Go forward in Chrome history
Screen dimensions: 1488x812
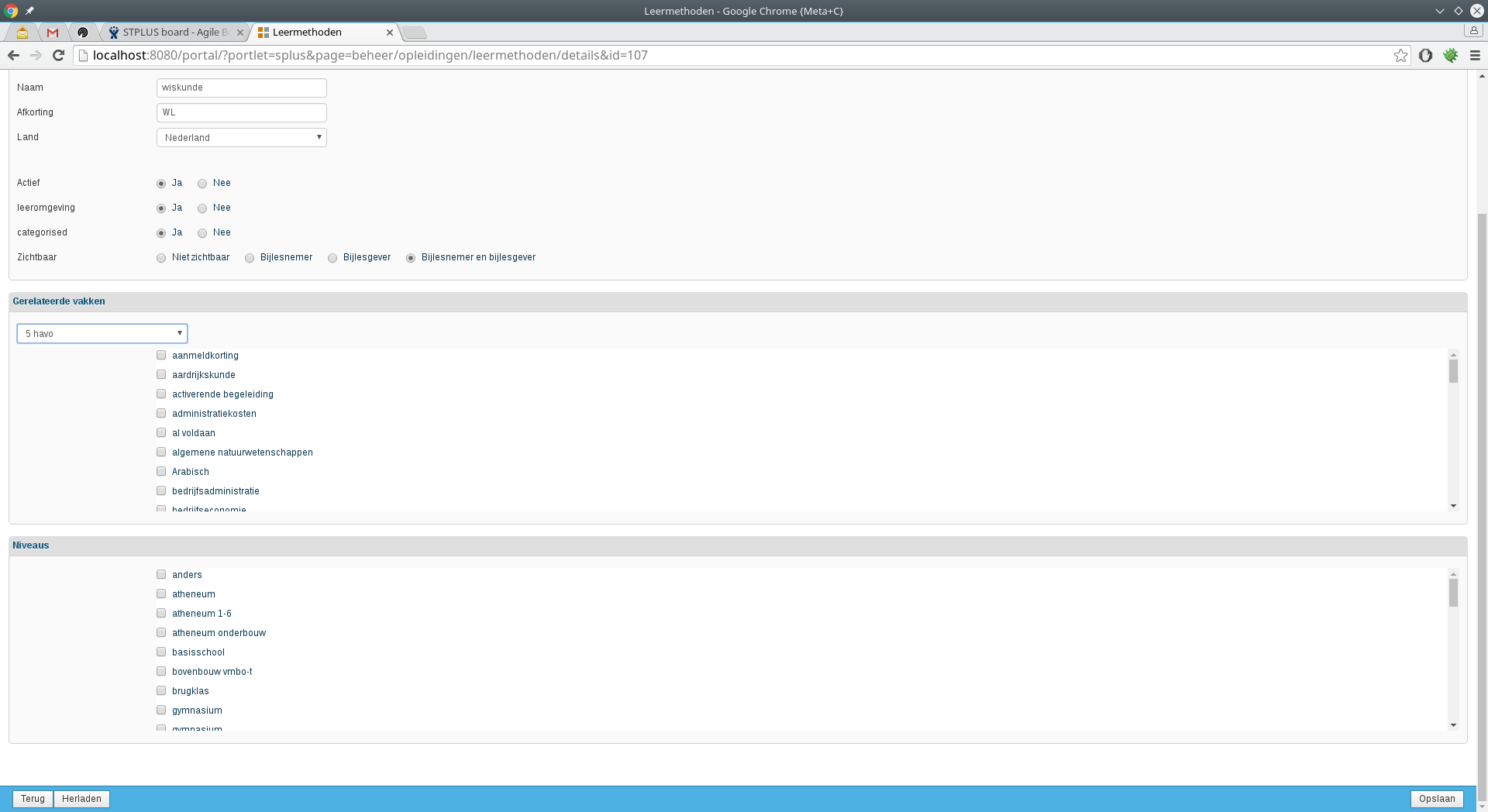pyautogui.click(x=36, y=55)
